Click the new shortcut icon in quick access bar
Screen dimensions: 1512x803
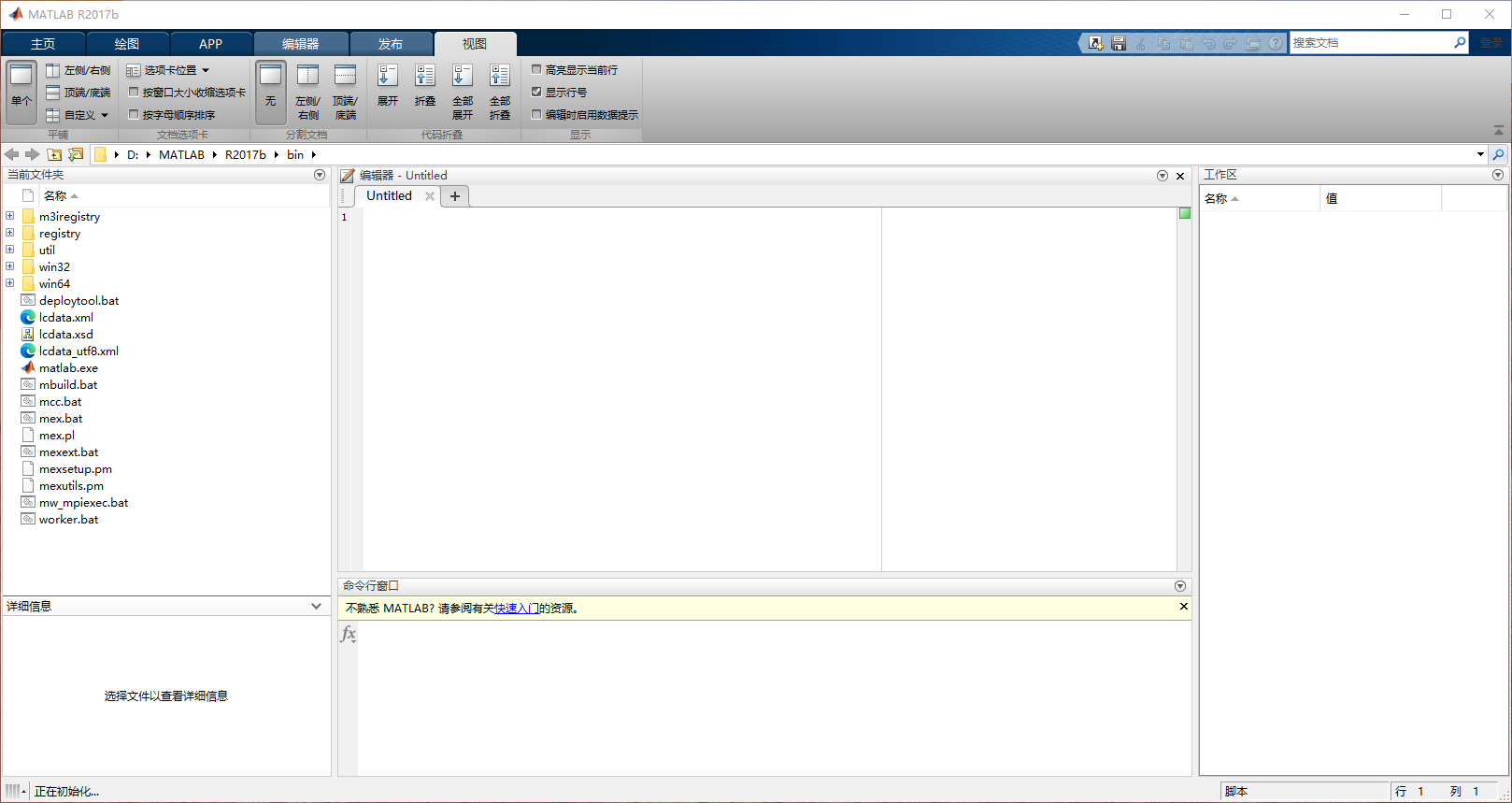tap(1096, 43)
